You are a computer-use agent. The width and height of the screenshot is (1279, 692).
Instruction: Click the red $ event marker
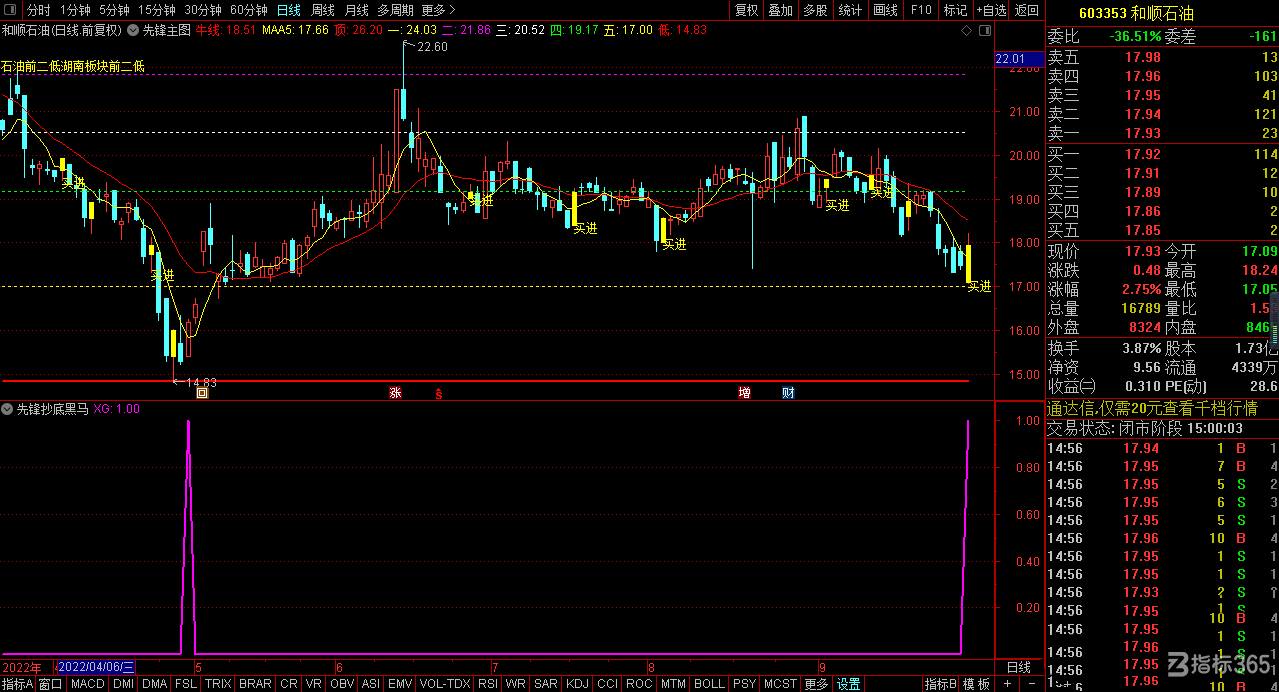438,393
